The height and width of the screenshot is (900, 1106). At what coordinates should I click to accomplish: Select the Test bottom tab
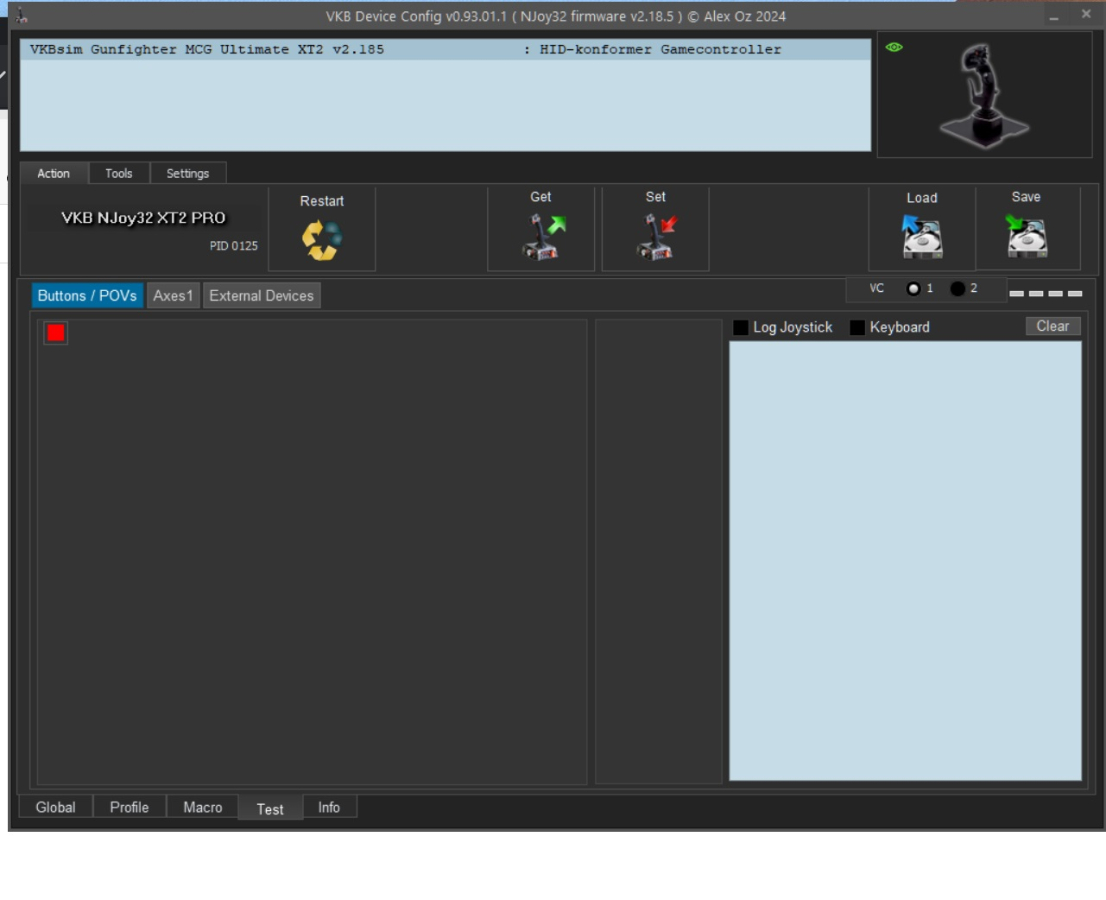270,808
